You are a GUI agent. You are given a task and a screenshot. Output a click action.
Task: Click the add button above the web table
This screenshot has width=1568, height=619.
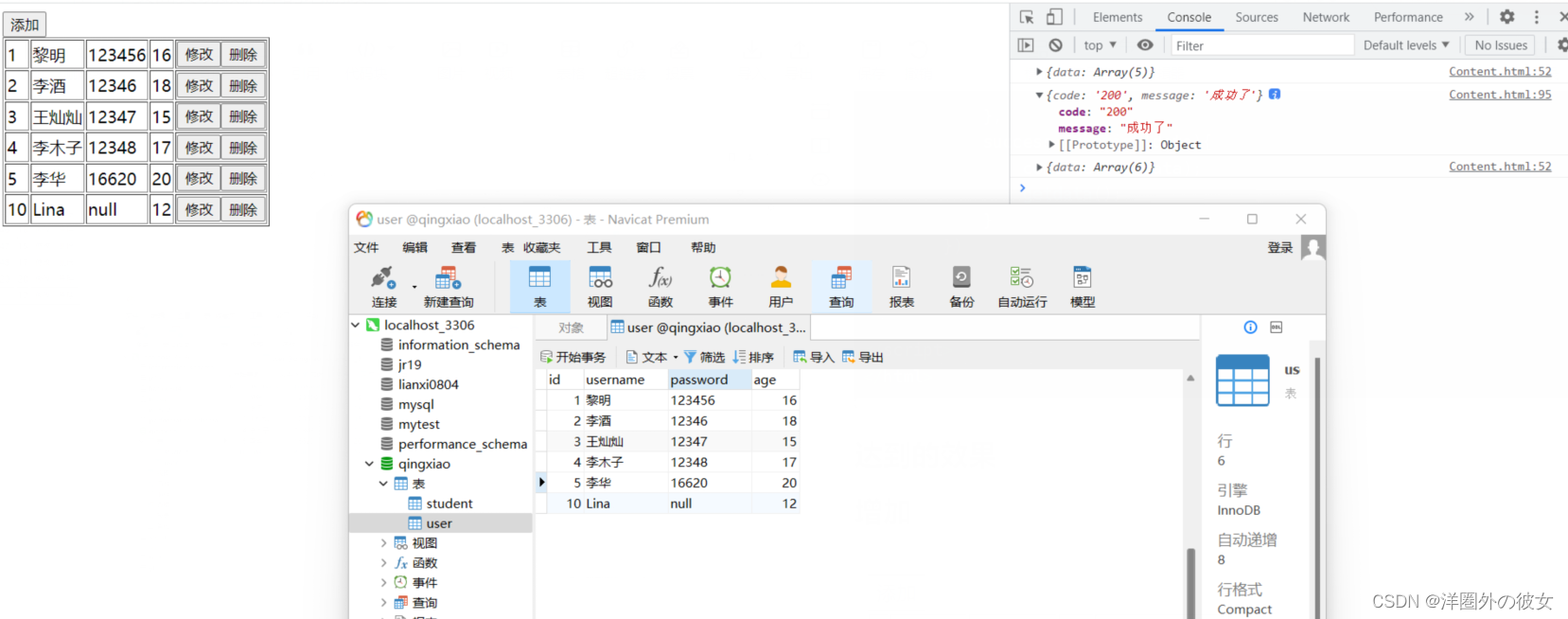coord(25,25)
